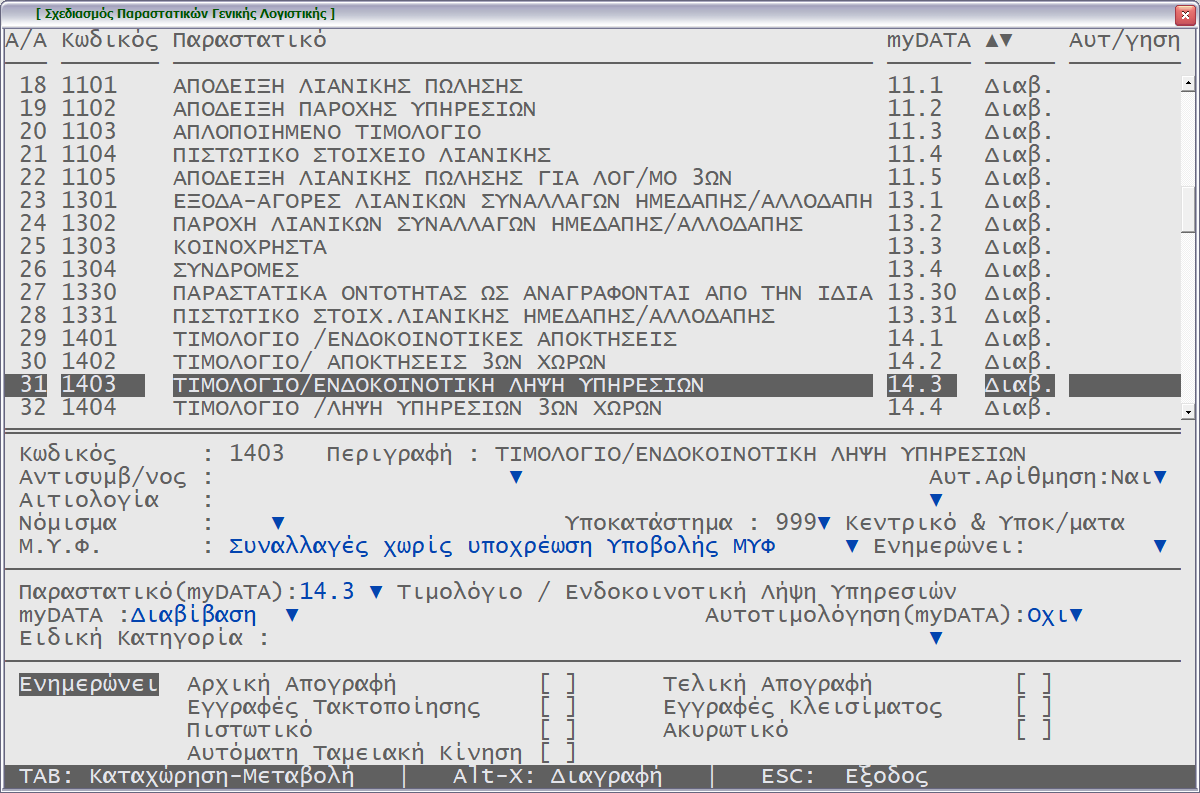Toggle the Τελική Απογραφή checkbox
1200x793 pixels.
1034,685
